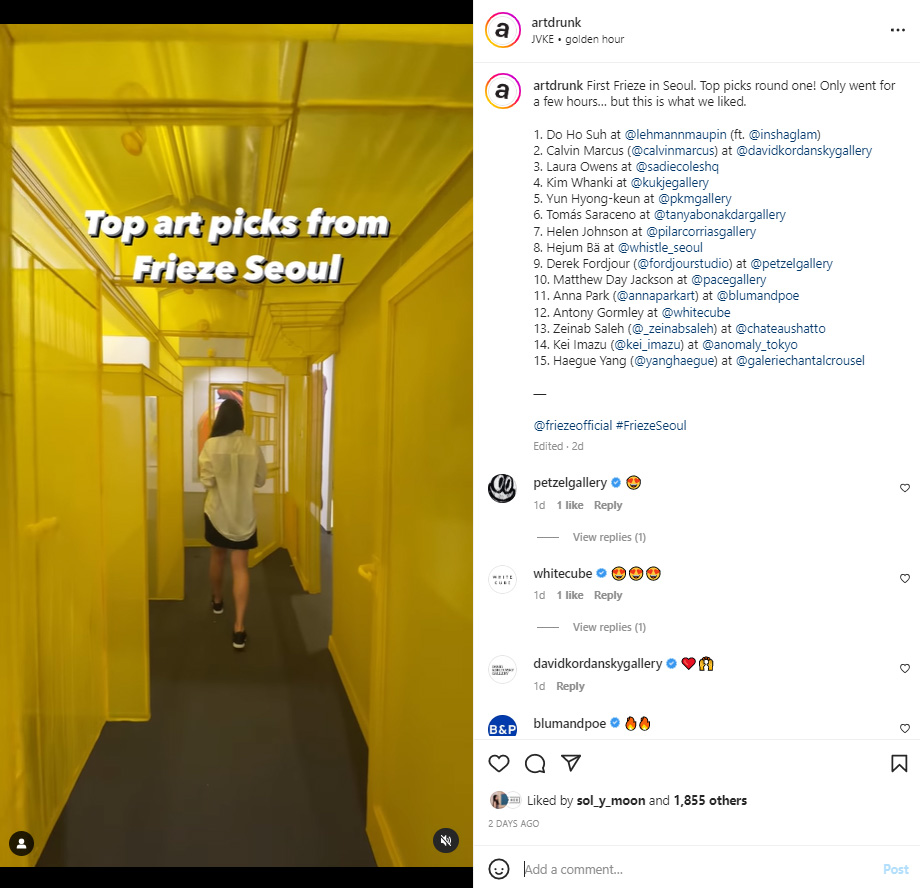
Task: Open more options three-dot menu
Action: (x=898, y=30)
